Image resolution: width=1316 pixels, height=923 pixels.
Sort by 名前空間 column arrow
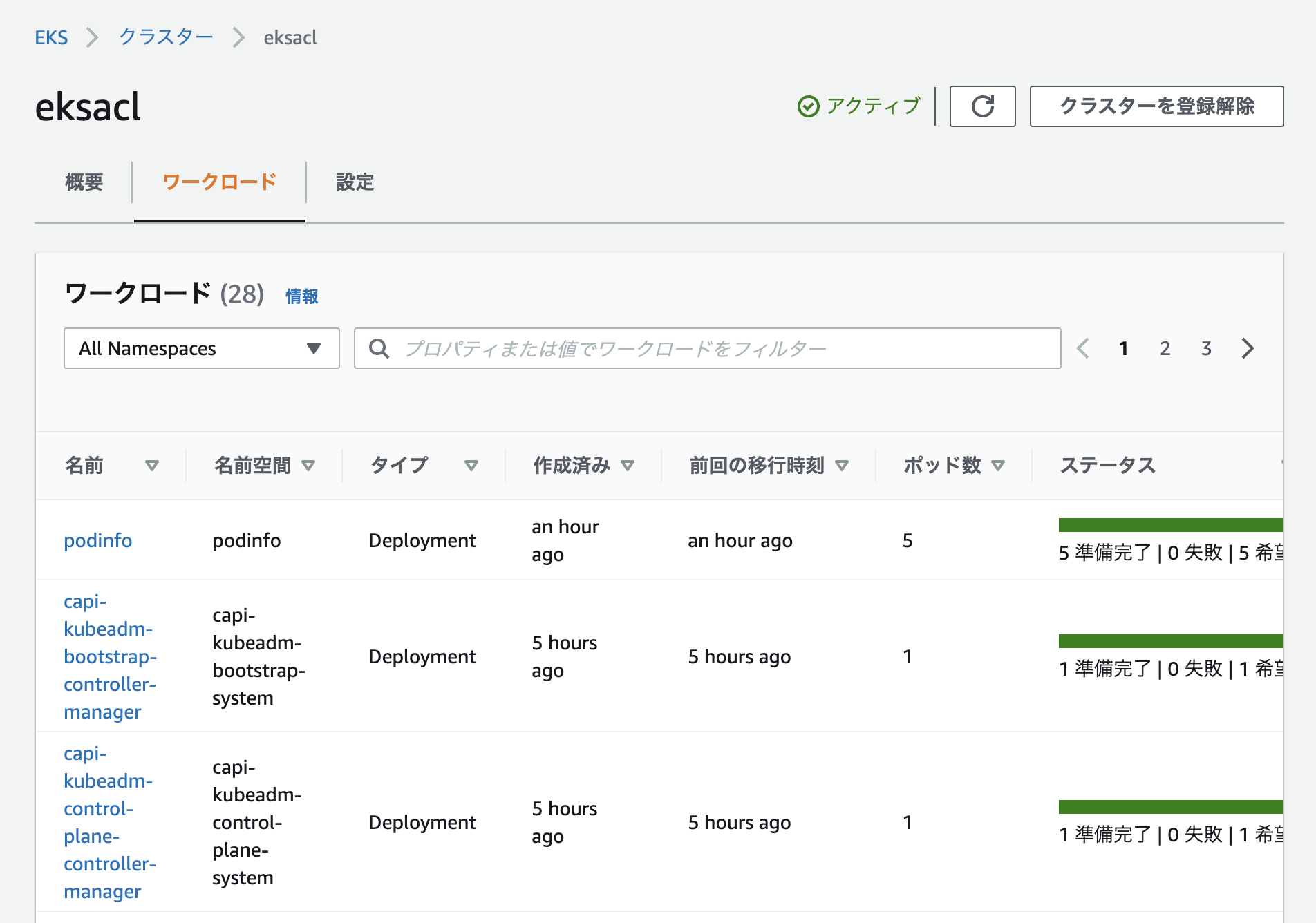point(308,466)
